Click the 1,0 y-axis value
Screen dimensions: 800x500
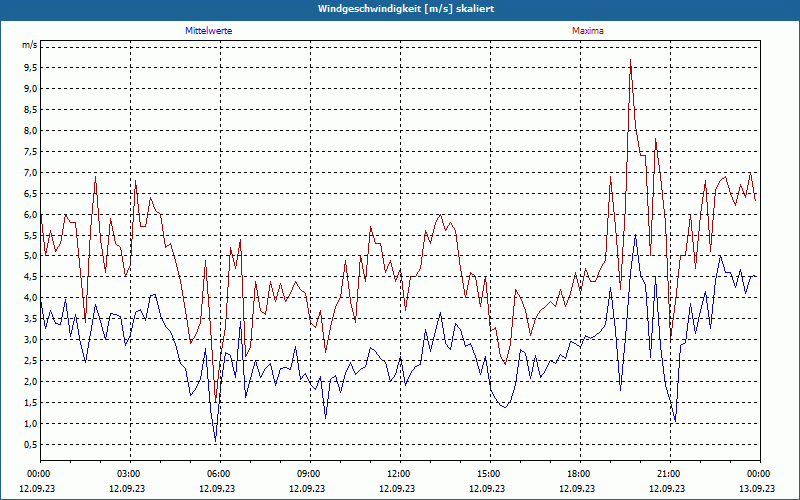[x=31, y=423]
